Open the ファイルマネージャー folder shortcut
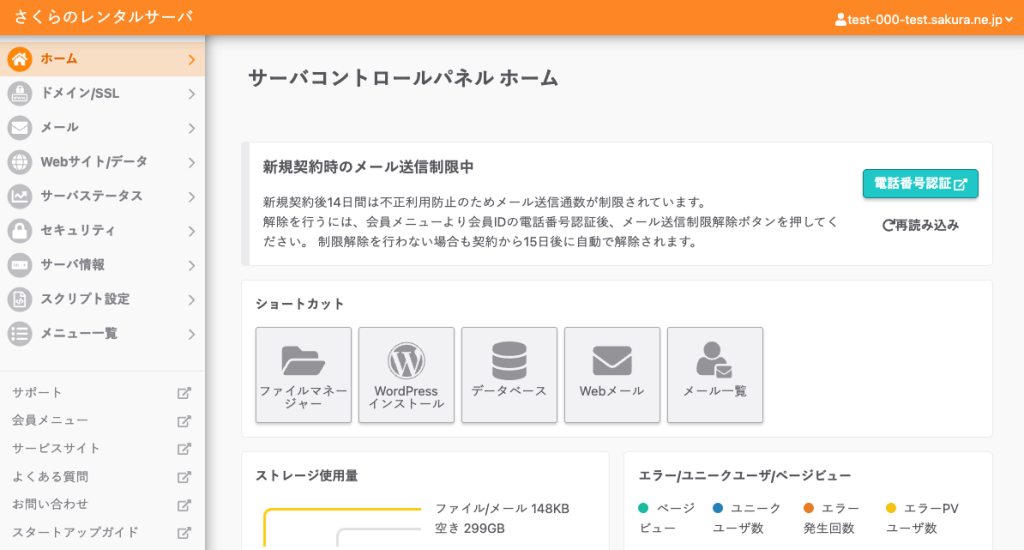This screenshot has height=550, width=1024. point(304,375)
